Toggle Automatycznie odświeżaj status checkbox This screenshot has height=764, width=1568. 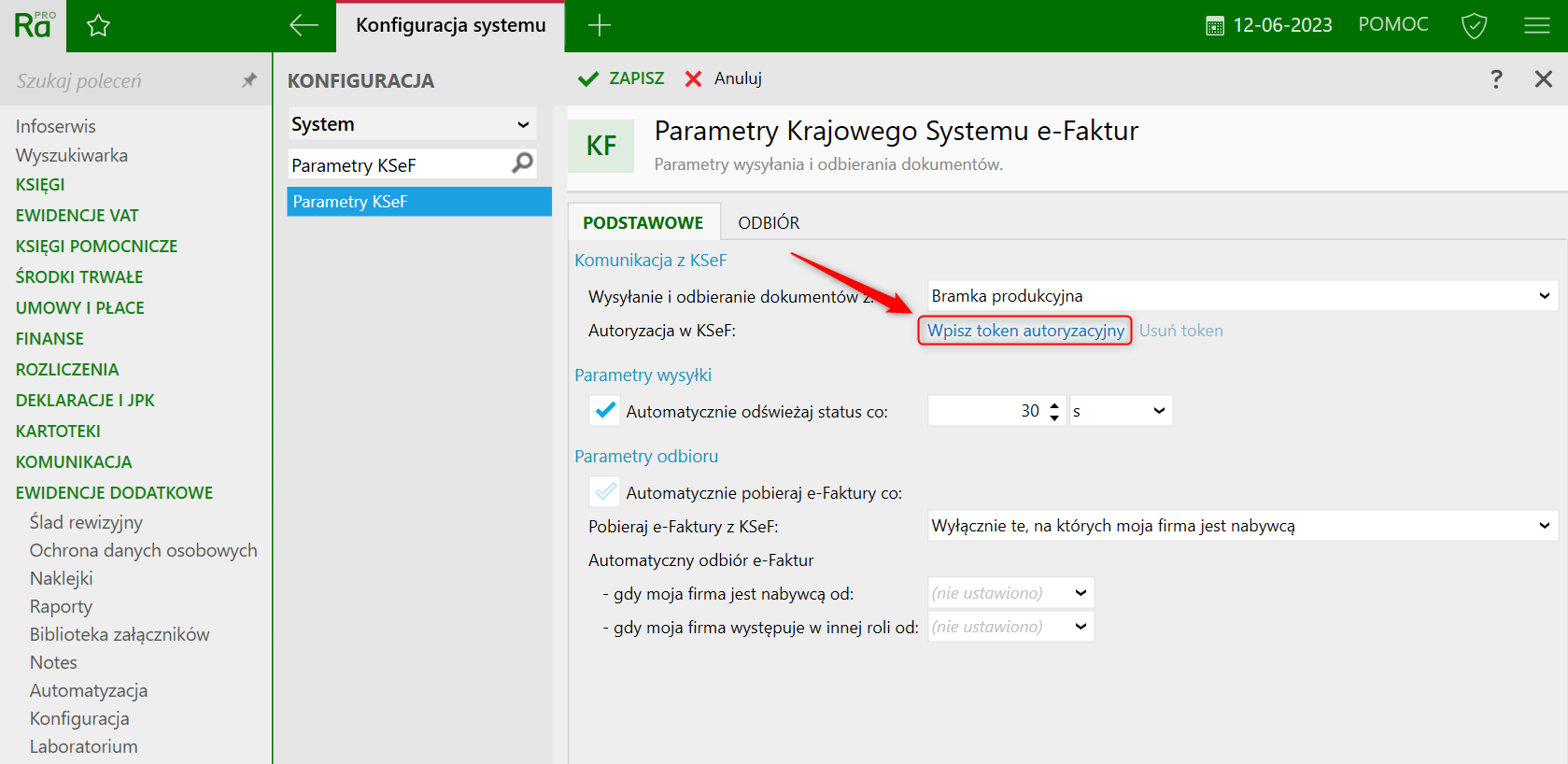click(x=605, y=410)
